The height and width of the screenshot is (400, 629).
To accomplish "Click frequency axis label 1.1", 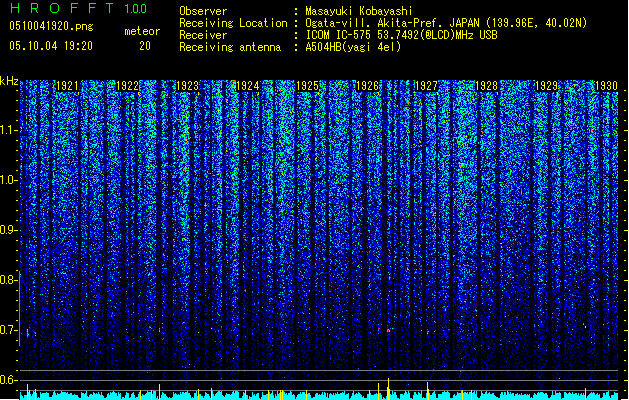I will (x=8, y=130).
